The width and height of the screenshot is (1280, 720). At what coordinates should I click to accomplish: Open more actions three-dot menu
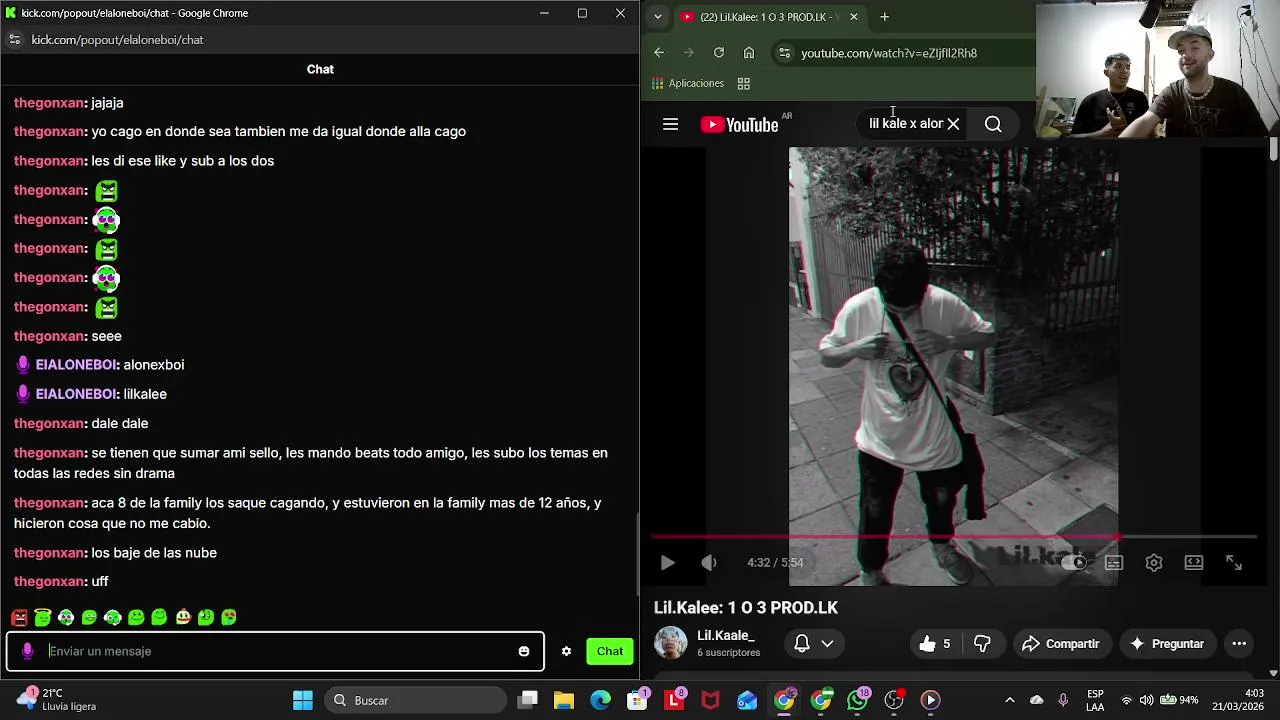(x=1239, y=644)
